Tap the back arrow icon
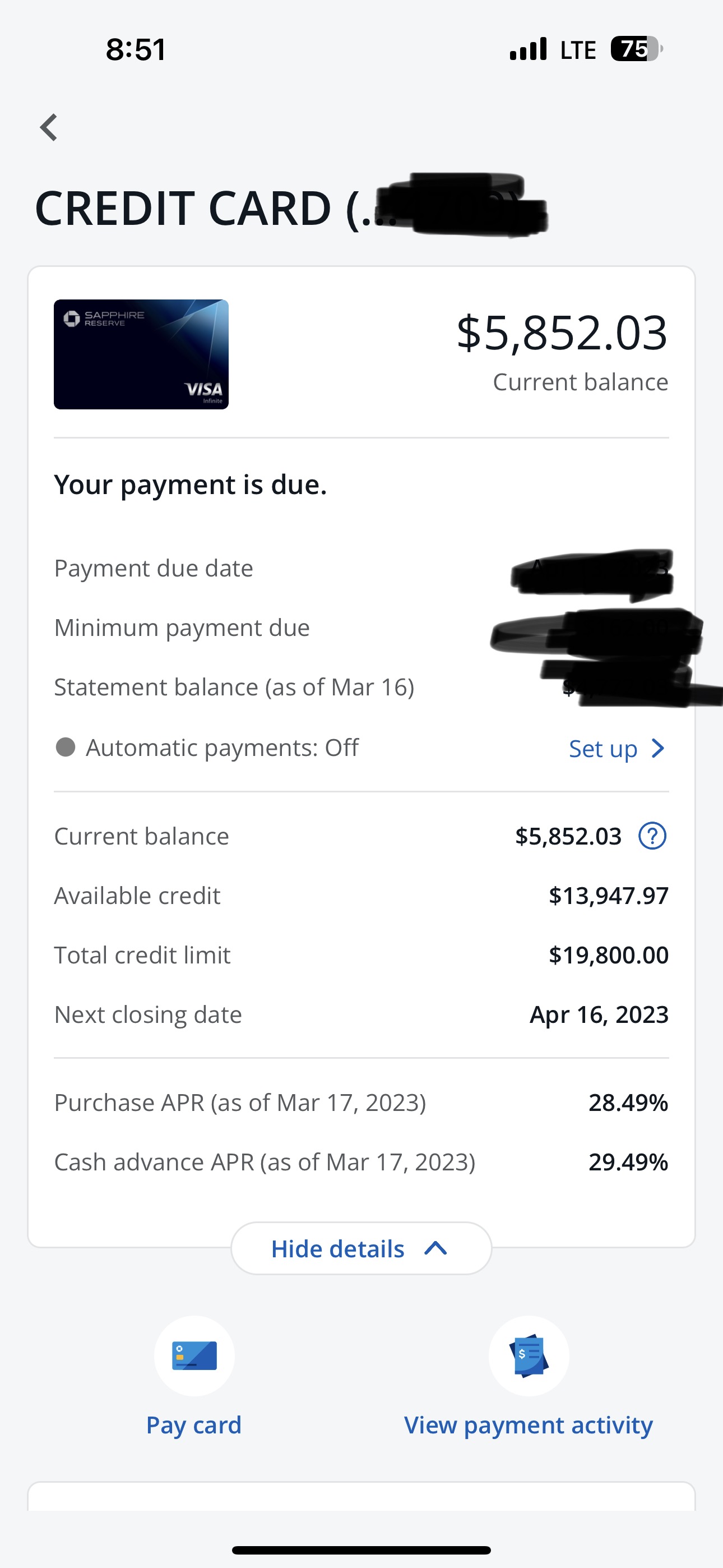Image resolution: width=723 pixels, height=1568 pixels. click(49, 128)
